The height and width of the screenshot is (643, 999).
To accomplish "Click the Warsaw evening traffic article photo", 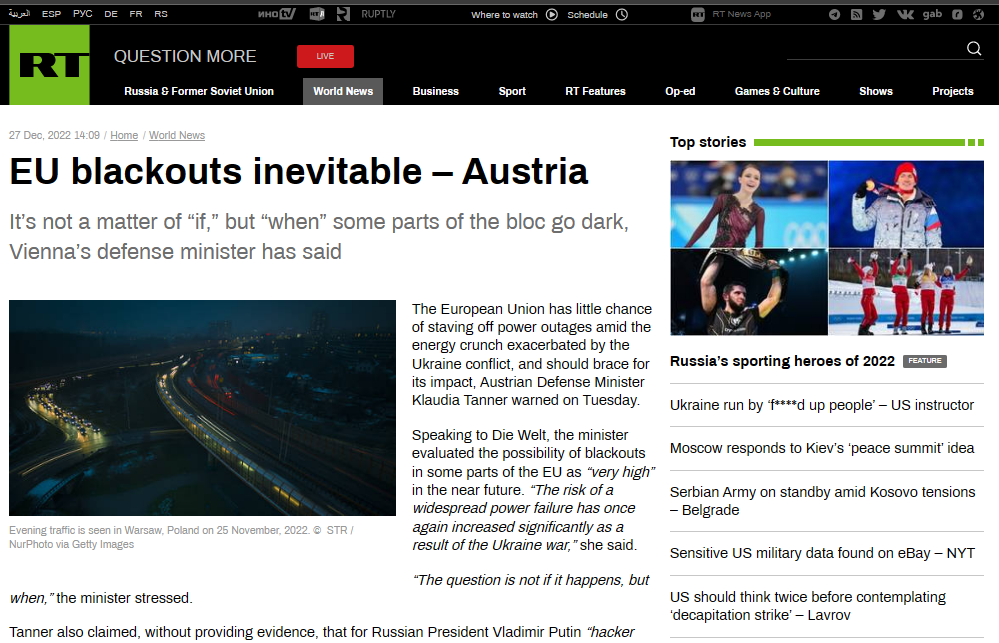I will pos(202,408).
